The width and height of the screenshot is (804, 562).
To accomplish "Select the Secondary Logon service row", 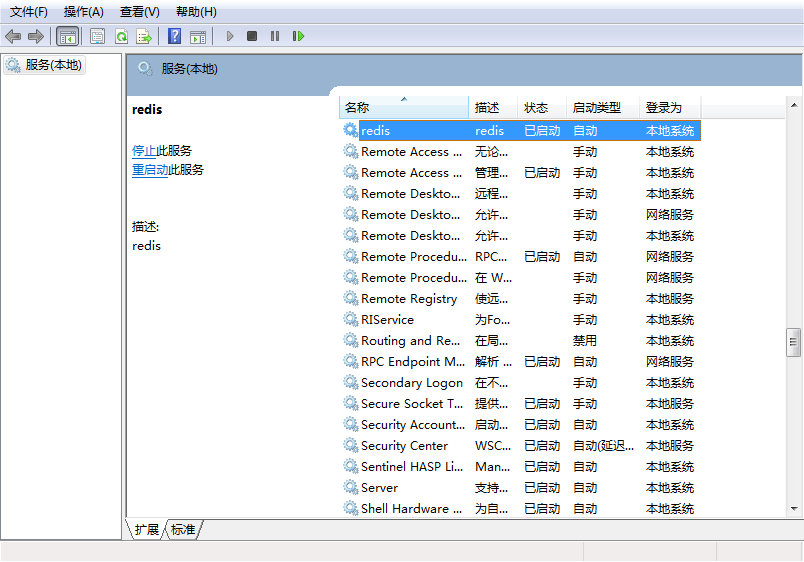I will pyautogui.click(x=520, y=383).
